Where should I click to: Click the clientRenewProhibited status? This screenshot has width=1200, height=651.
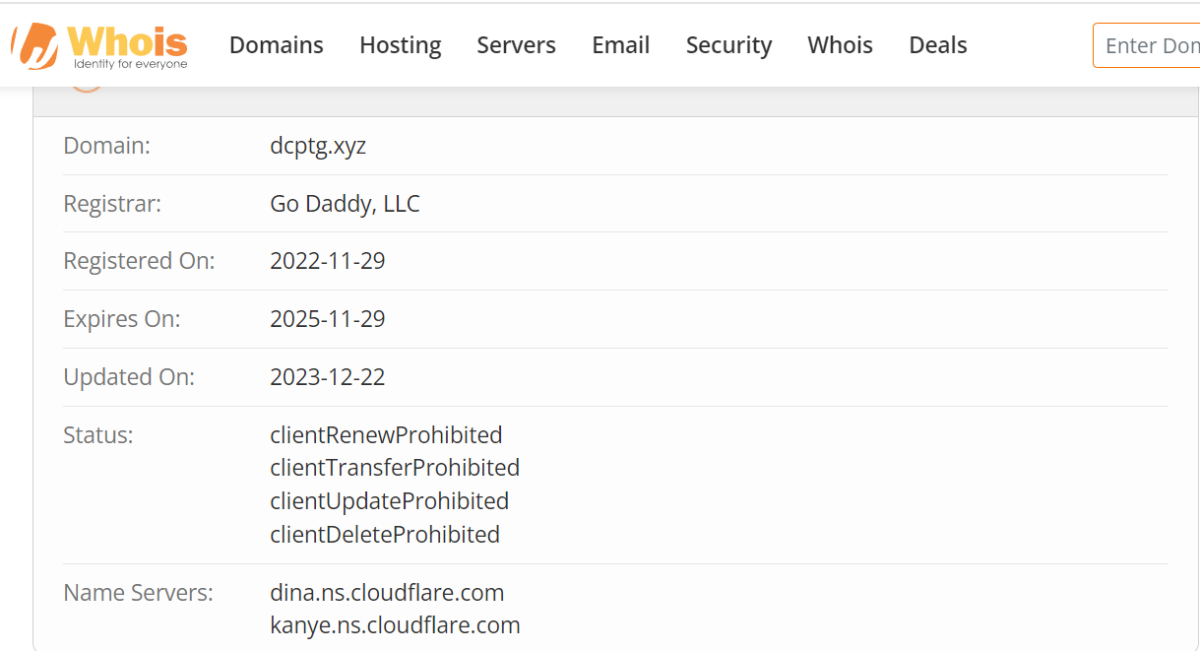coord(386,435)
